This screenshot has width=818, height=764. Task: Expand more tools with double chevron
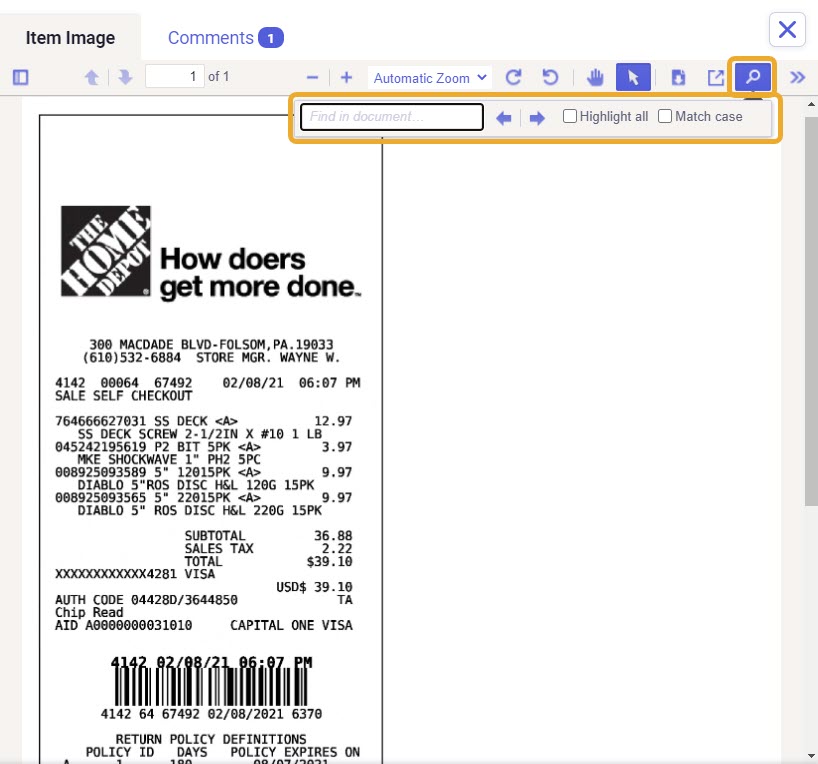797,77
